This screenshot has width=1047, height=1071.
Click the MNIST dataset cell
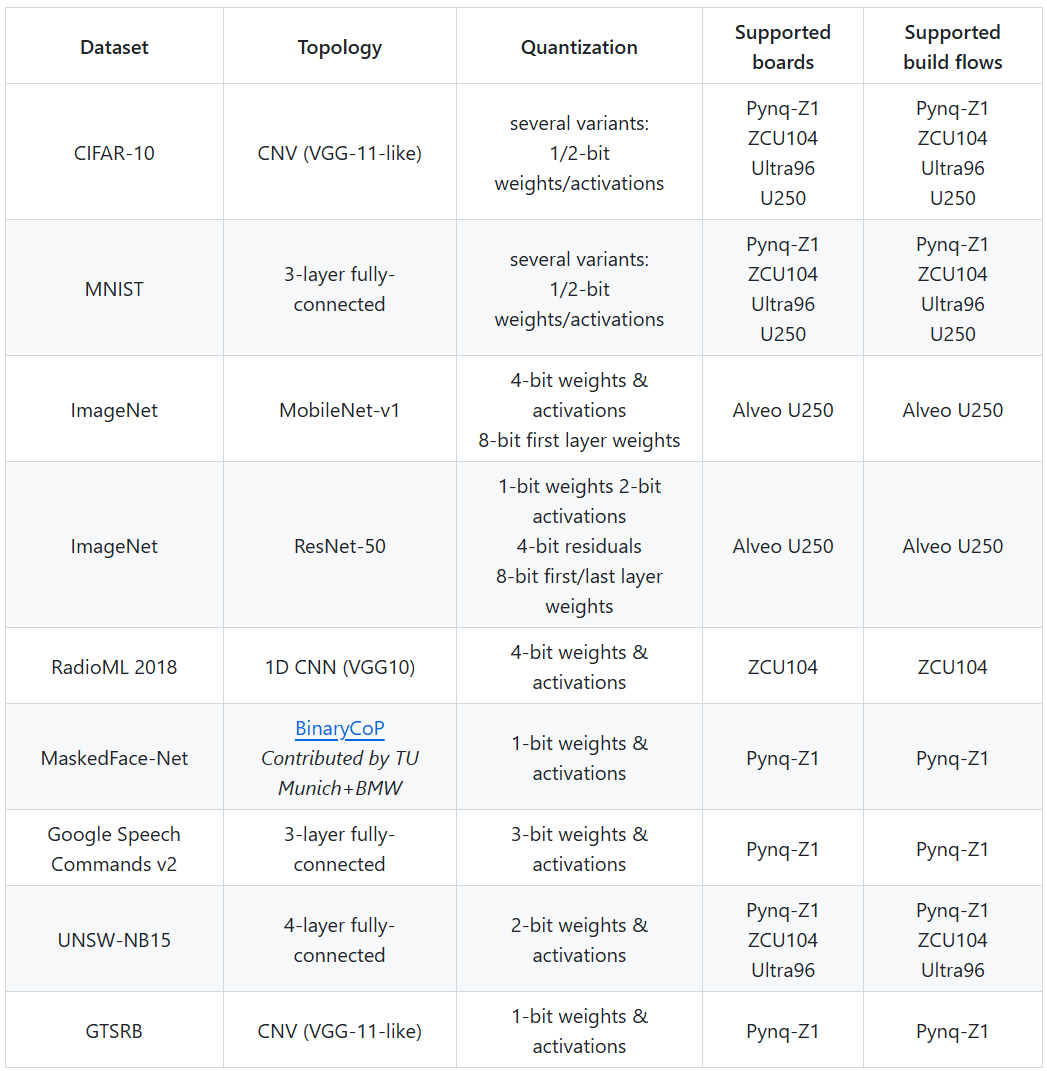(x=114, y=289)
